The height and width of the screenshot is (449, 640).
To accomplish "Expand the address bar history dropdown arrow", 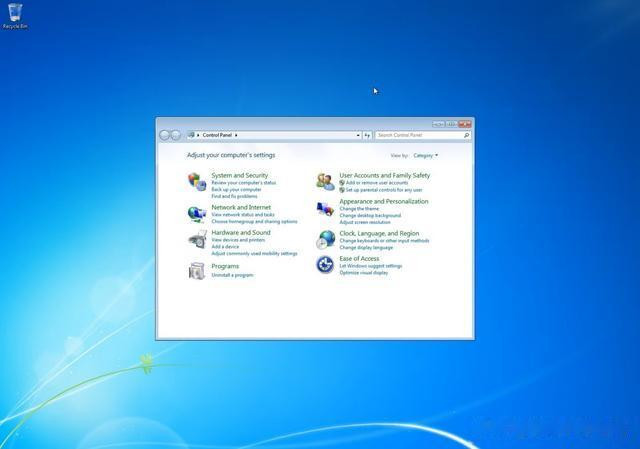I will [x=358, y=135].
